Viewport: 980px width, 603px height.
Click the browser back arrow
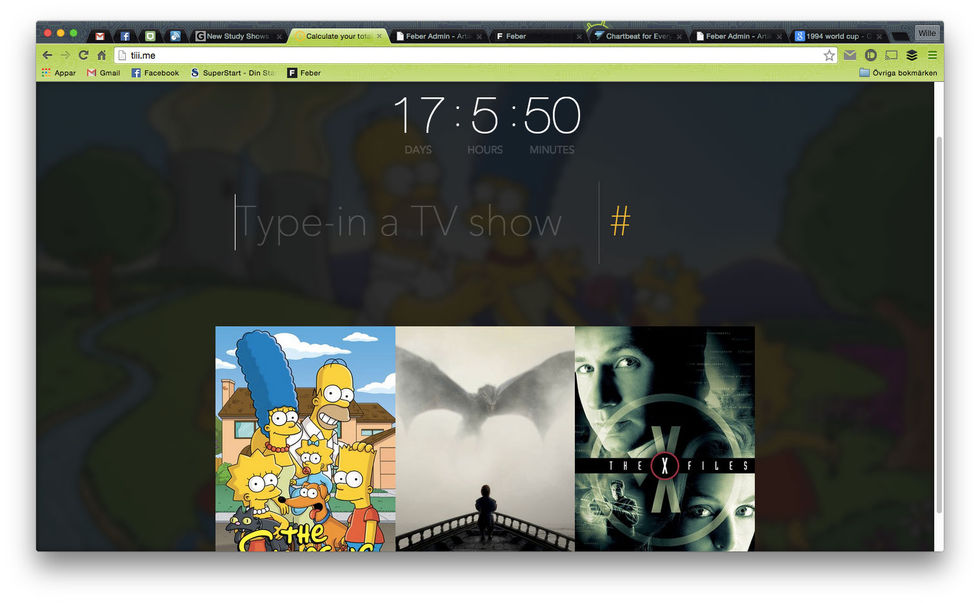(x=47, y=55)
